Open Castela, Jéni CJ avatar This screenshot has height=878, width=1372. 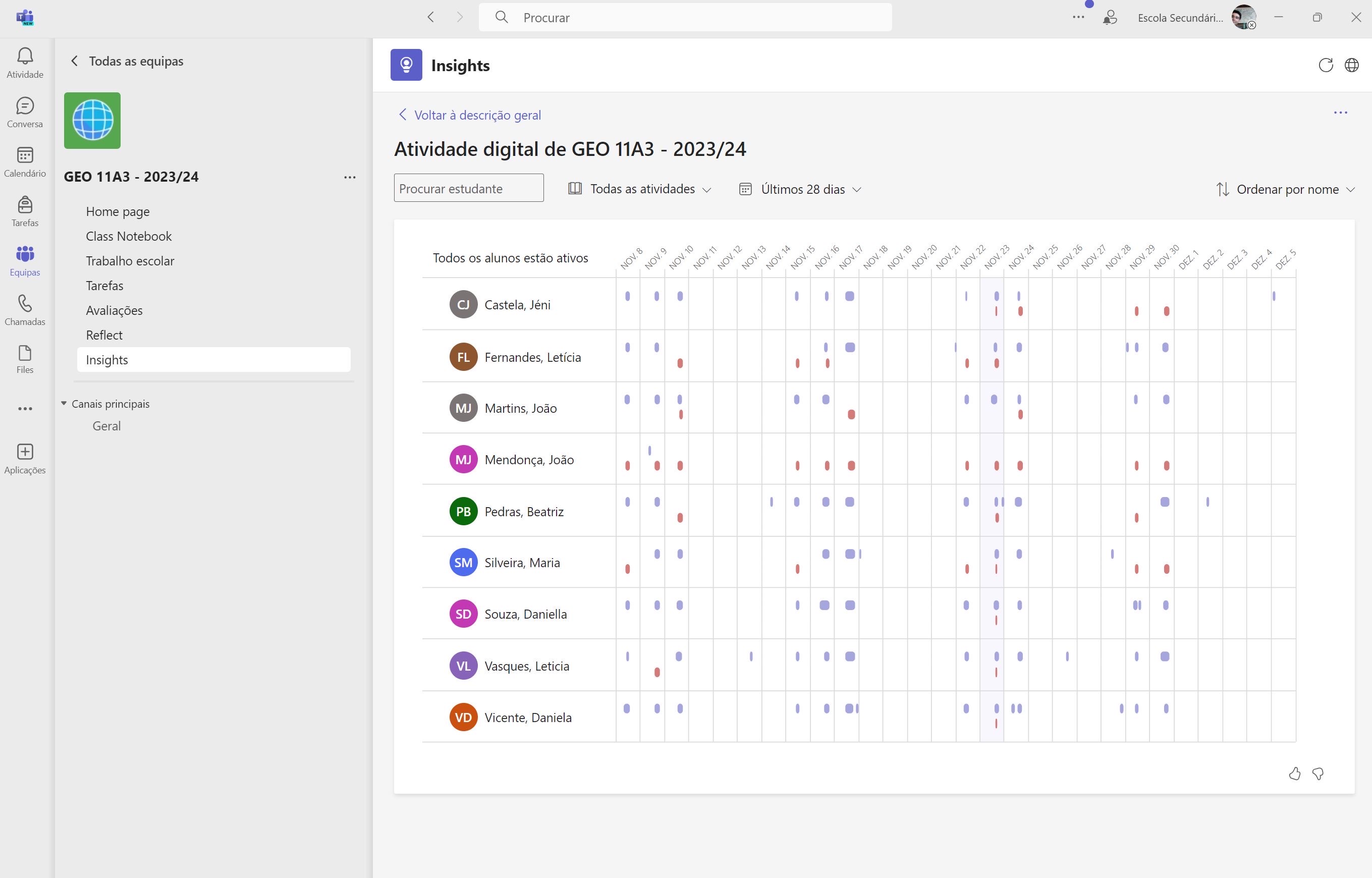click(463, 304)
